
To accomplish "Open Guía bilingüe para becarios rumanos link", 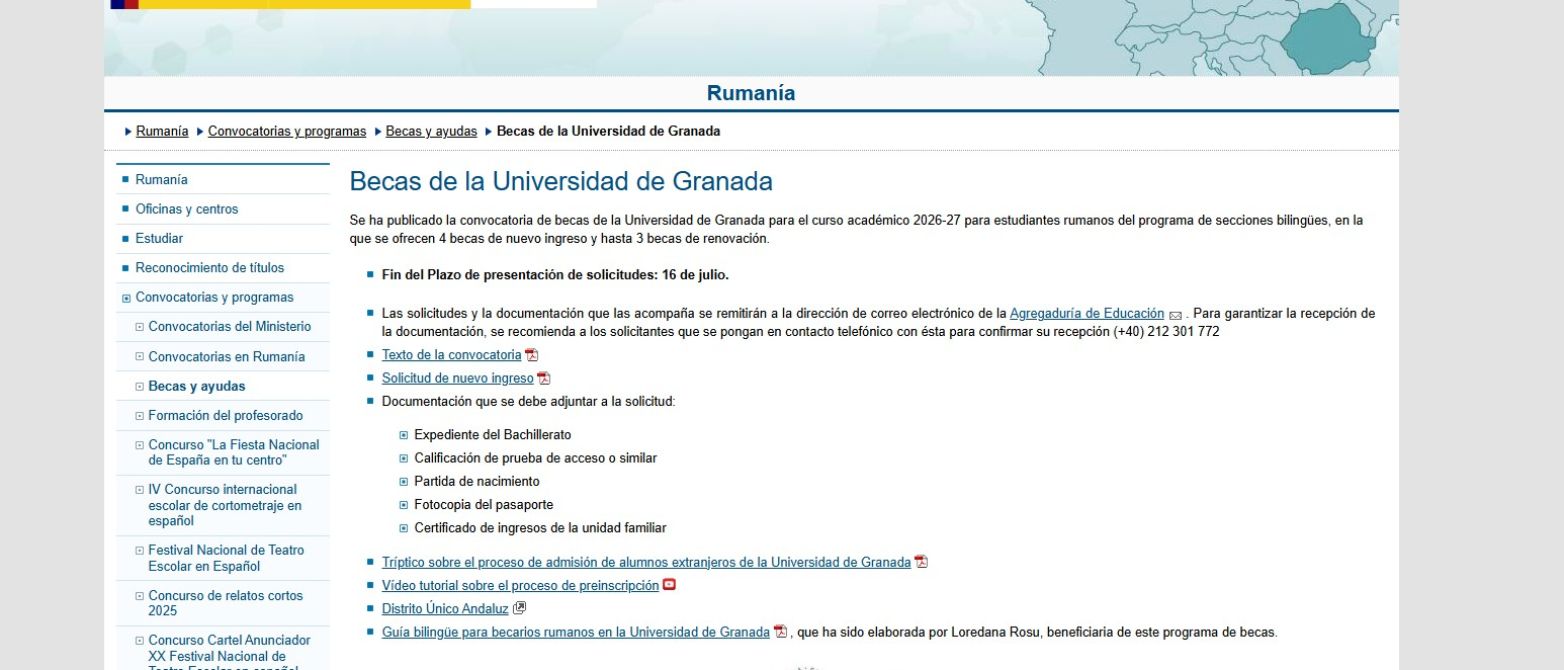I will pyautogui.click(x=576, y=632).
